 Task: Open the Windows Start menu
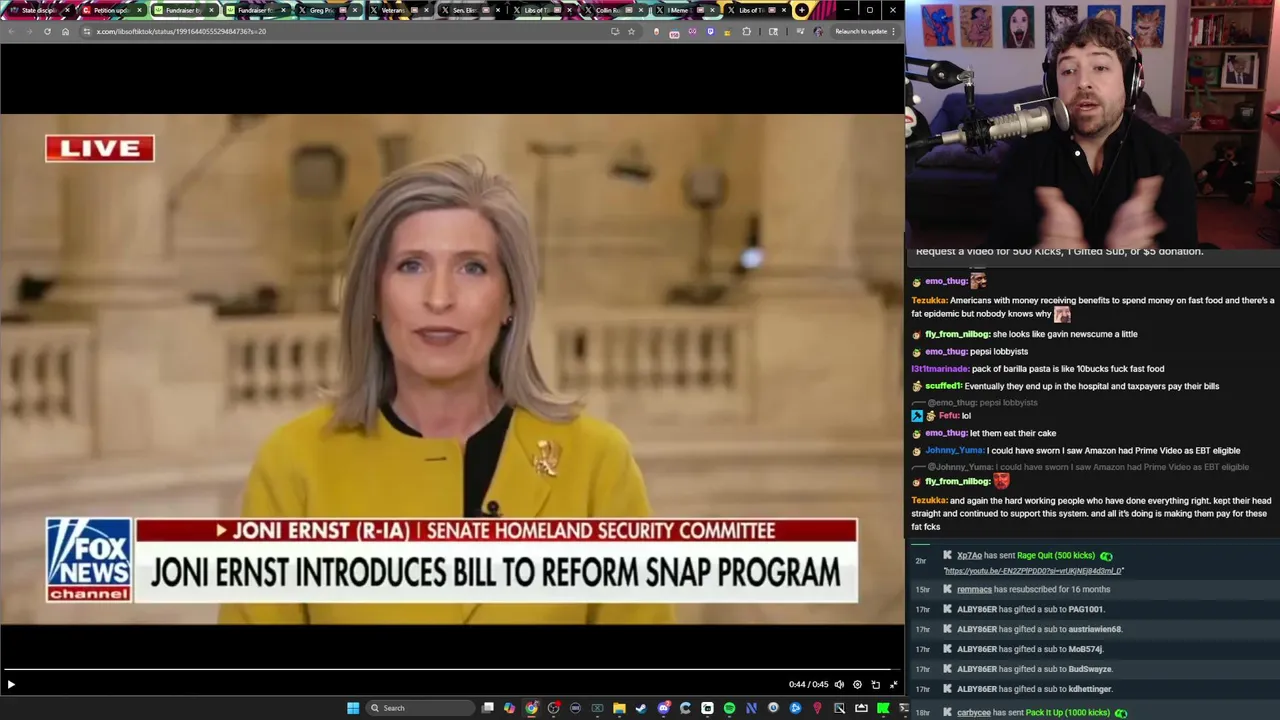(x=353, y=708)
